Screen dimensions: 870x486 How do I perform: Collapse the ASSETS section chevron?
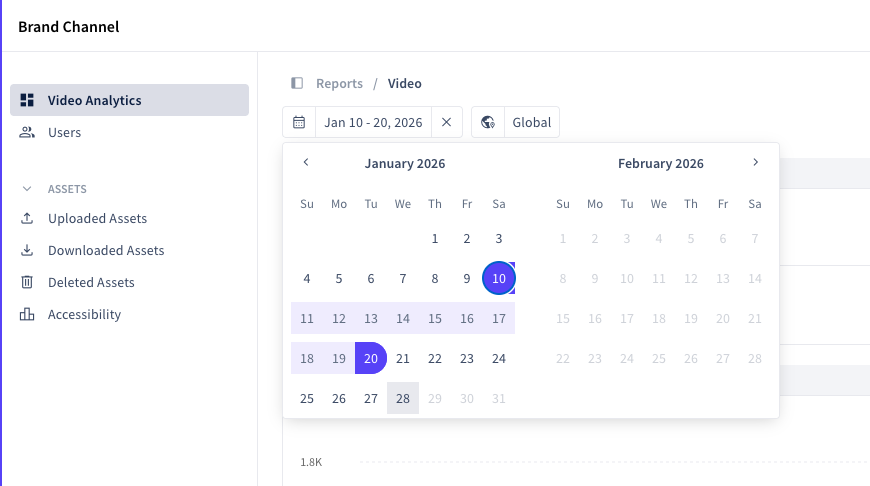pos(27,189)
